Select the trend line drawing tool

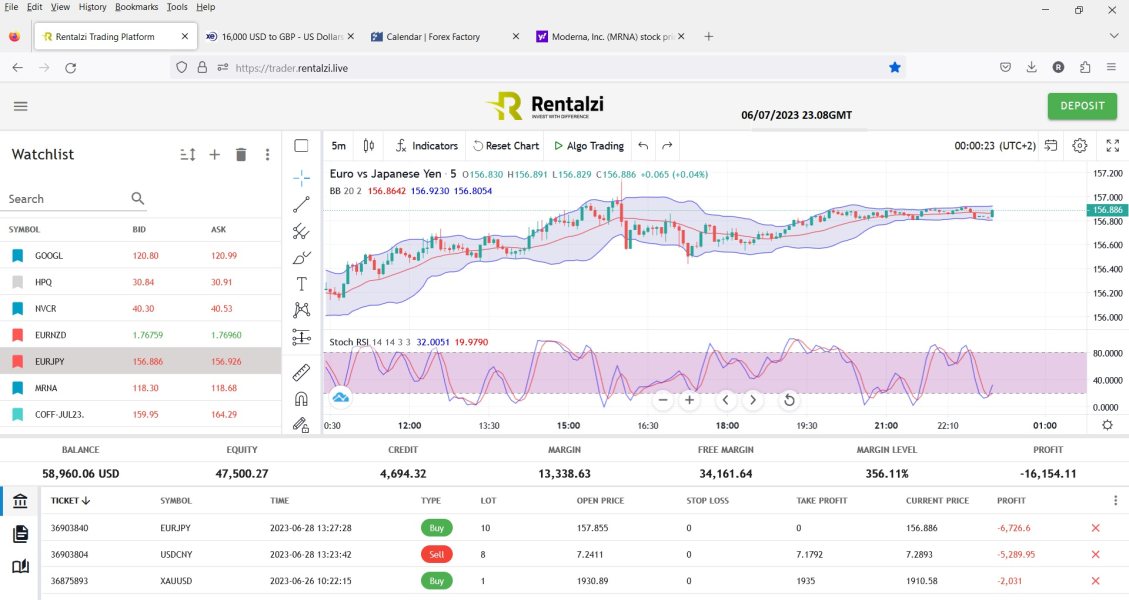click(301, 204)
